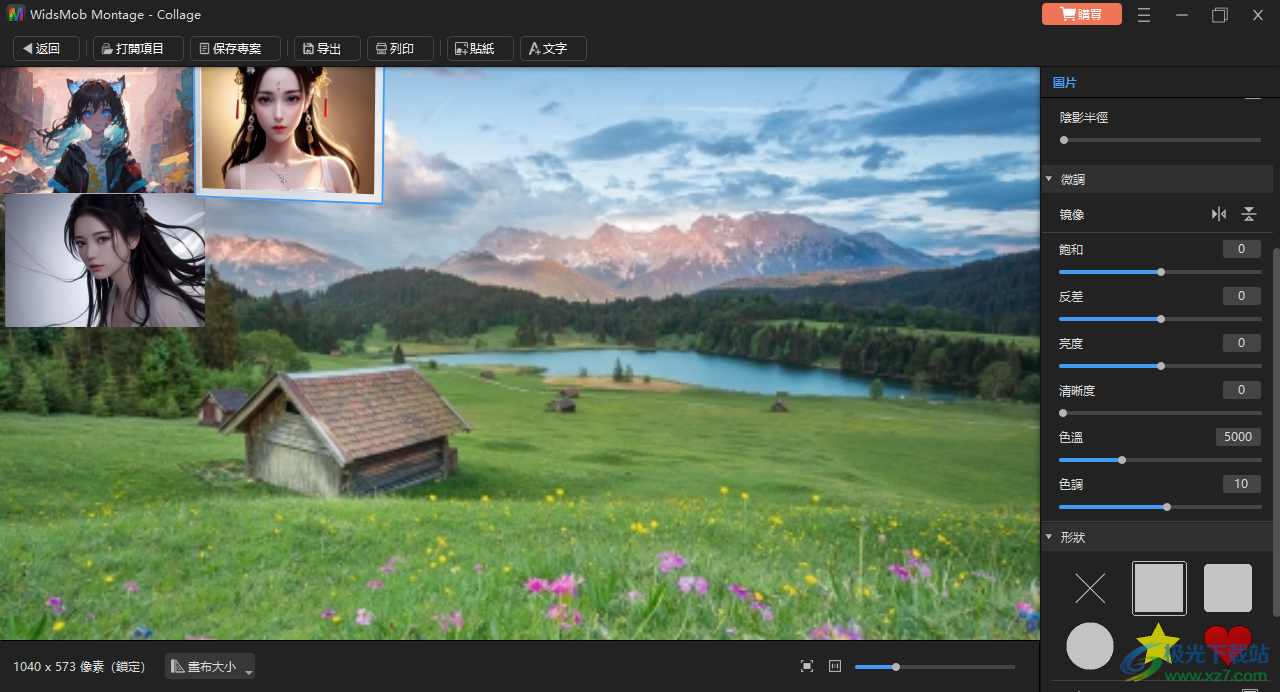The width and height of the screenshot is (1280, 692).
Task: Select the star shape
Action: (x=1159, y=643)
